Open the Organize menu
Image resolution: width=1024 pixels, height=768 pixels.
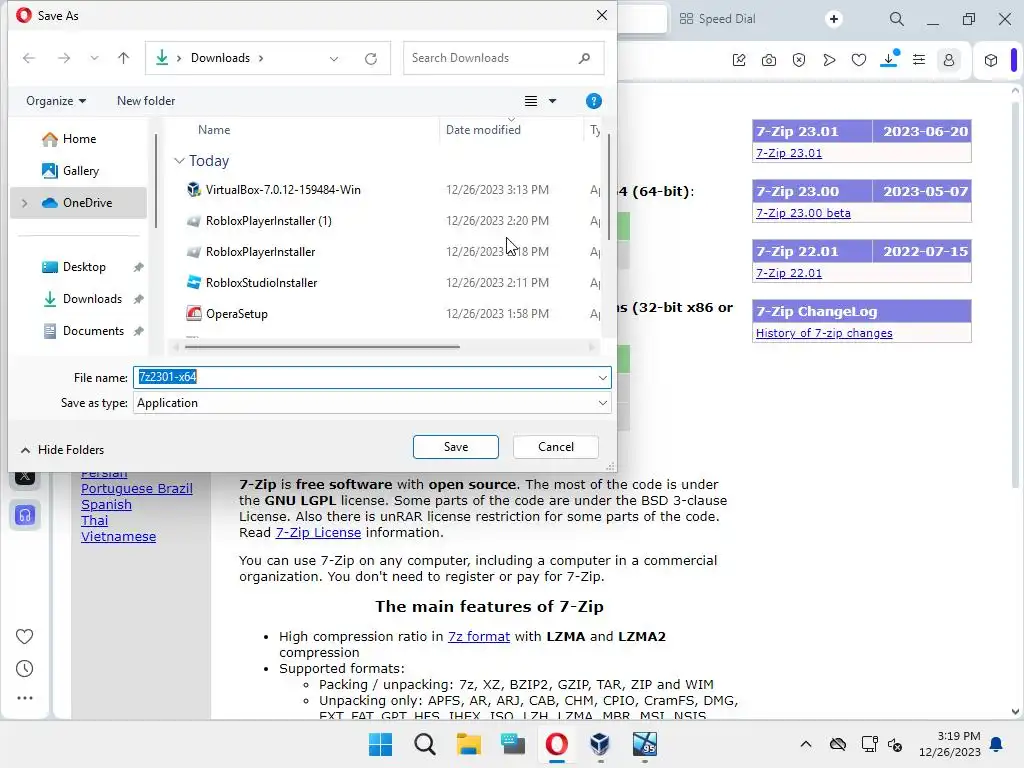[x=56, y=101]
